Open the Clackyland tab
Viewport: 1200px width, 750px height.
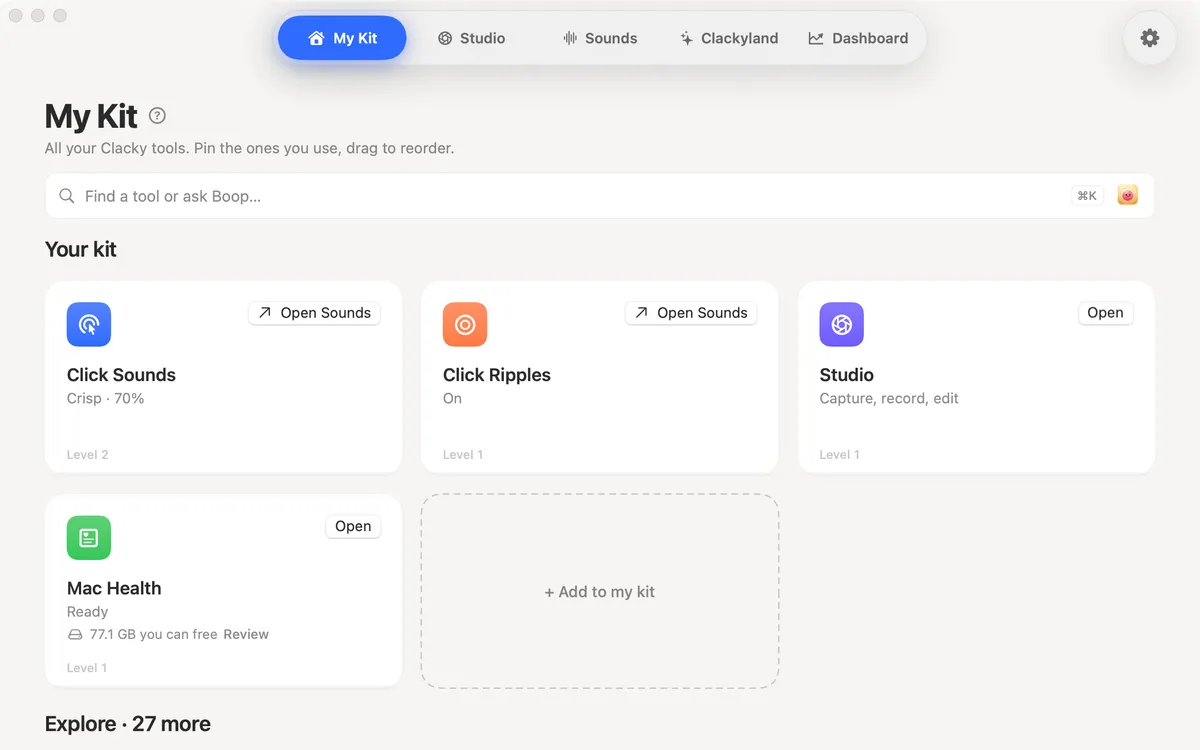coord(729,38)
